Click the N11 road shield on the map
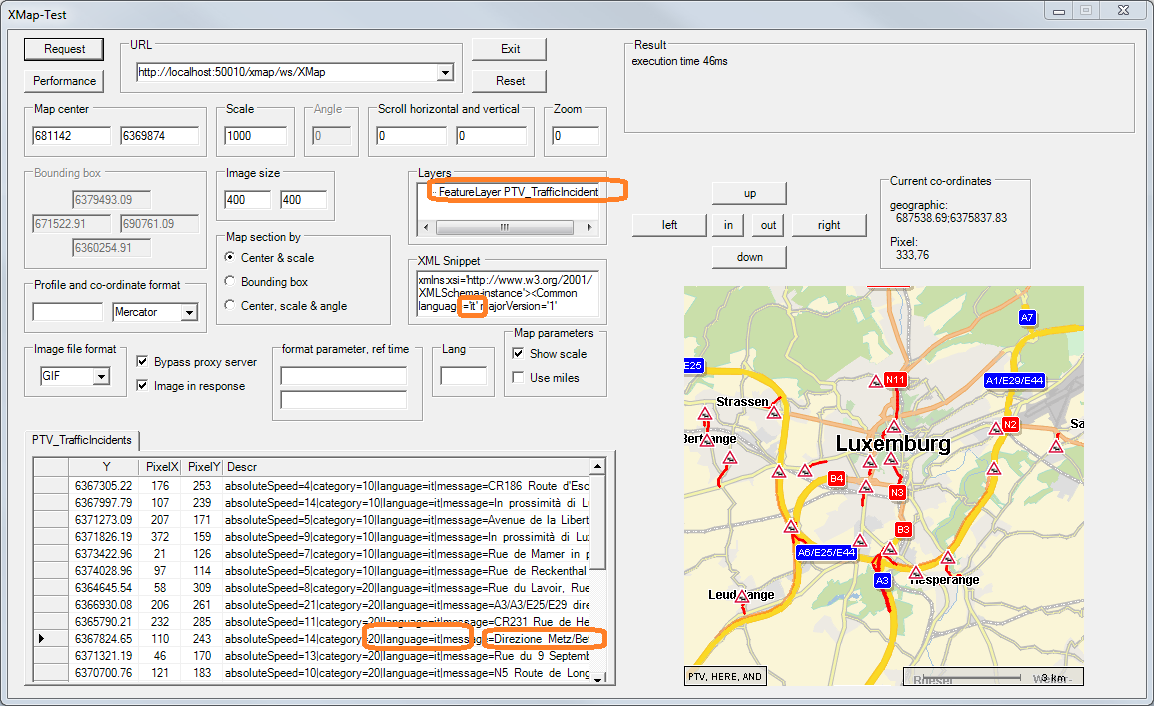This screenshot has height=706, width=1154. tap(895, 379)
